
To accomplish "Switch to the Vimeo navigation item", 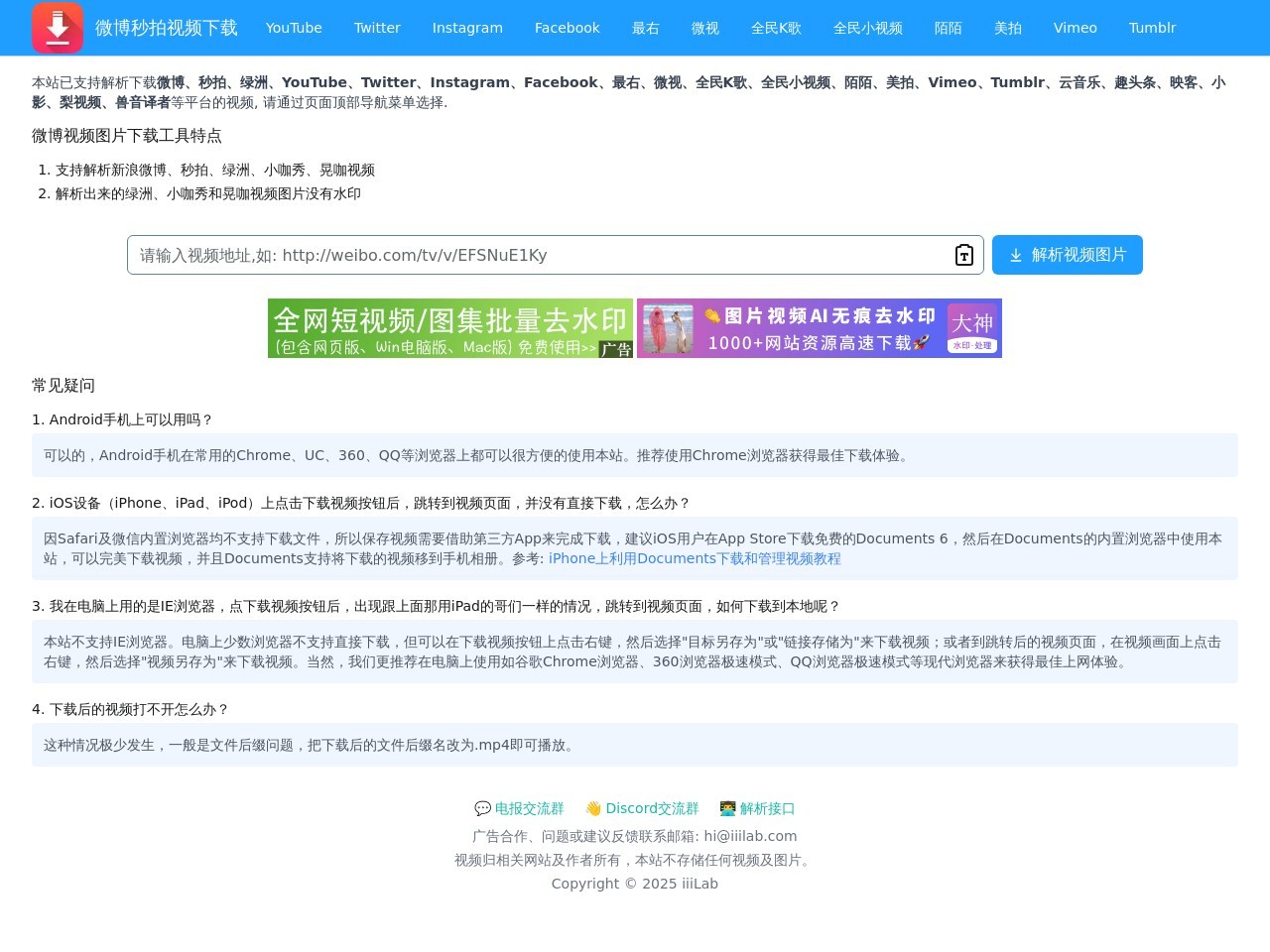I will tap(1075, 28).
